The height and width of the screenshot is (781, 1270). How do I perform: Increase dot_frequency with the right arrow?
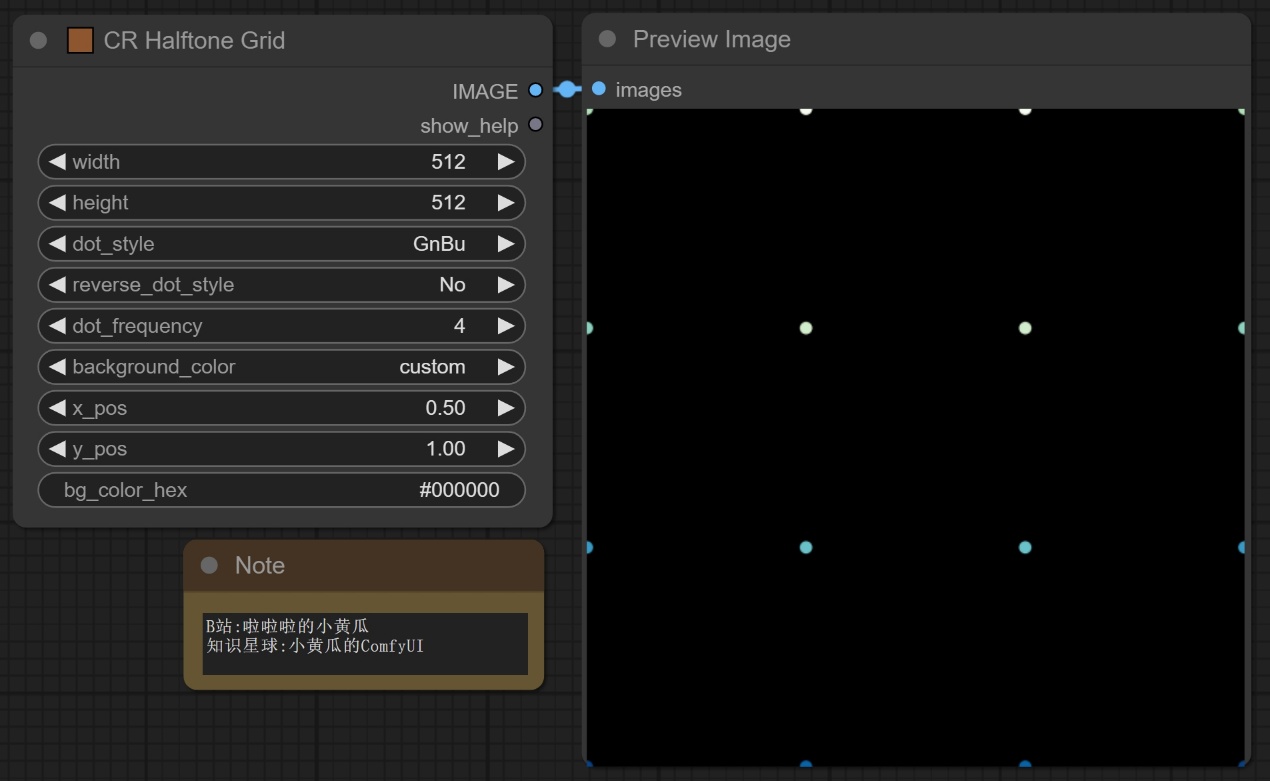(x=506, y=326)
